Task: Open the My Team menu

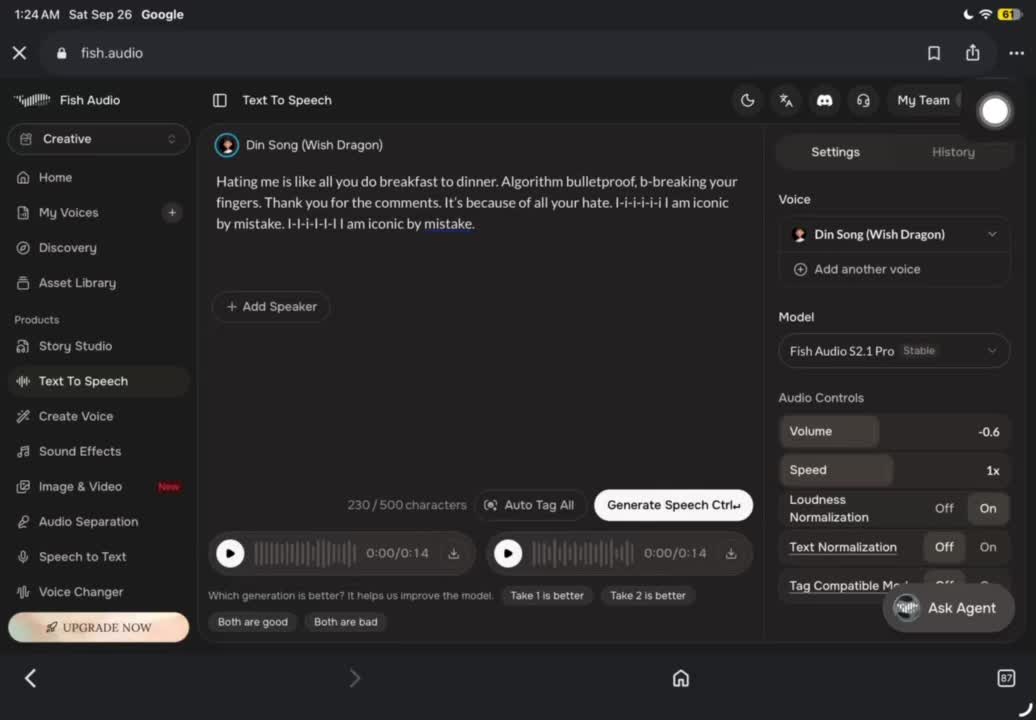Action: tap(925, 100)
